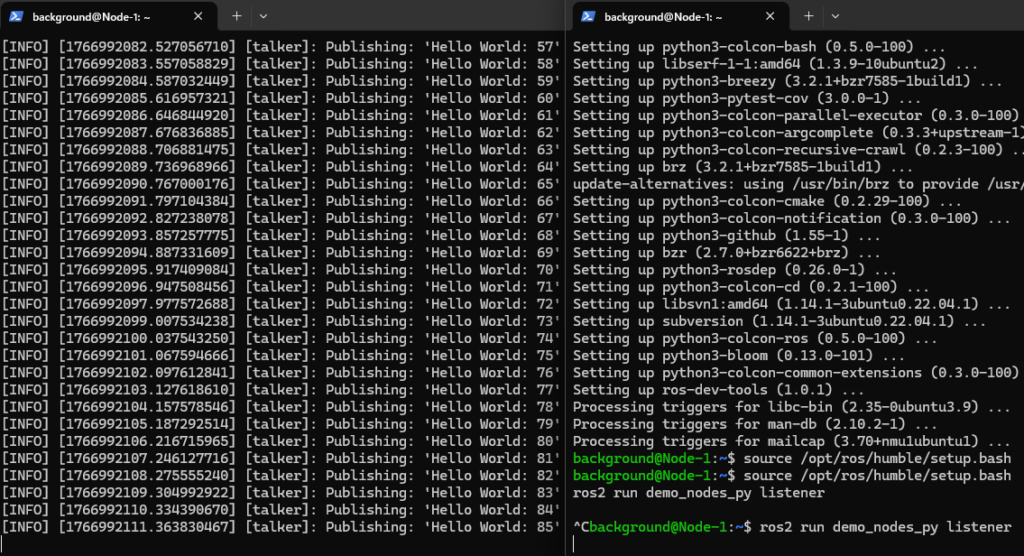1024x556 pixels.
Task: Expand the profile dropdown in the left terminal
Action: click(263, 16)
